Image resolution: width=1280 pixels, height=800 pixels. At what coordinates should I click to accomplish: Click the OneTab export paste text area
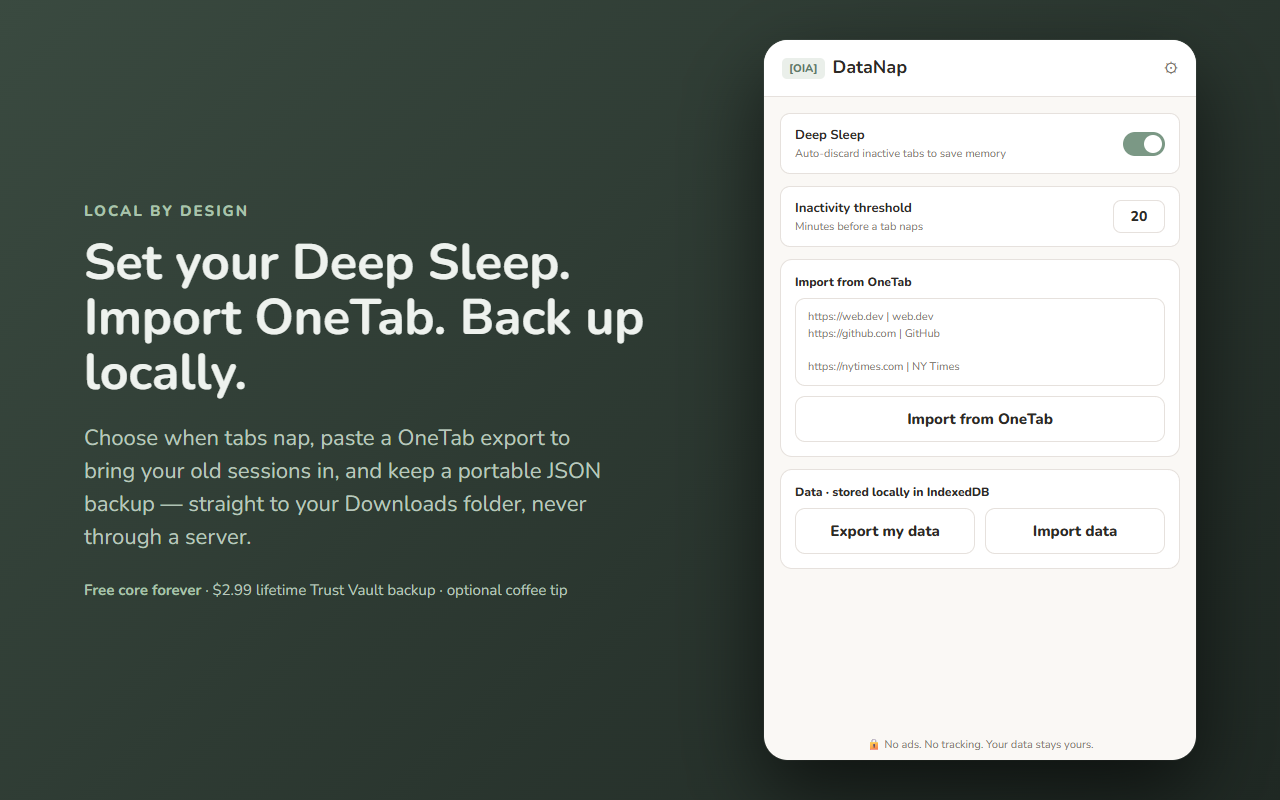(980, 342)
